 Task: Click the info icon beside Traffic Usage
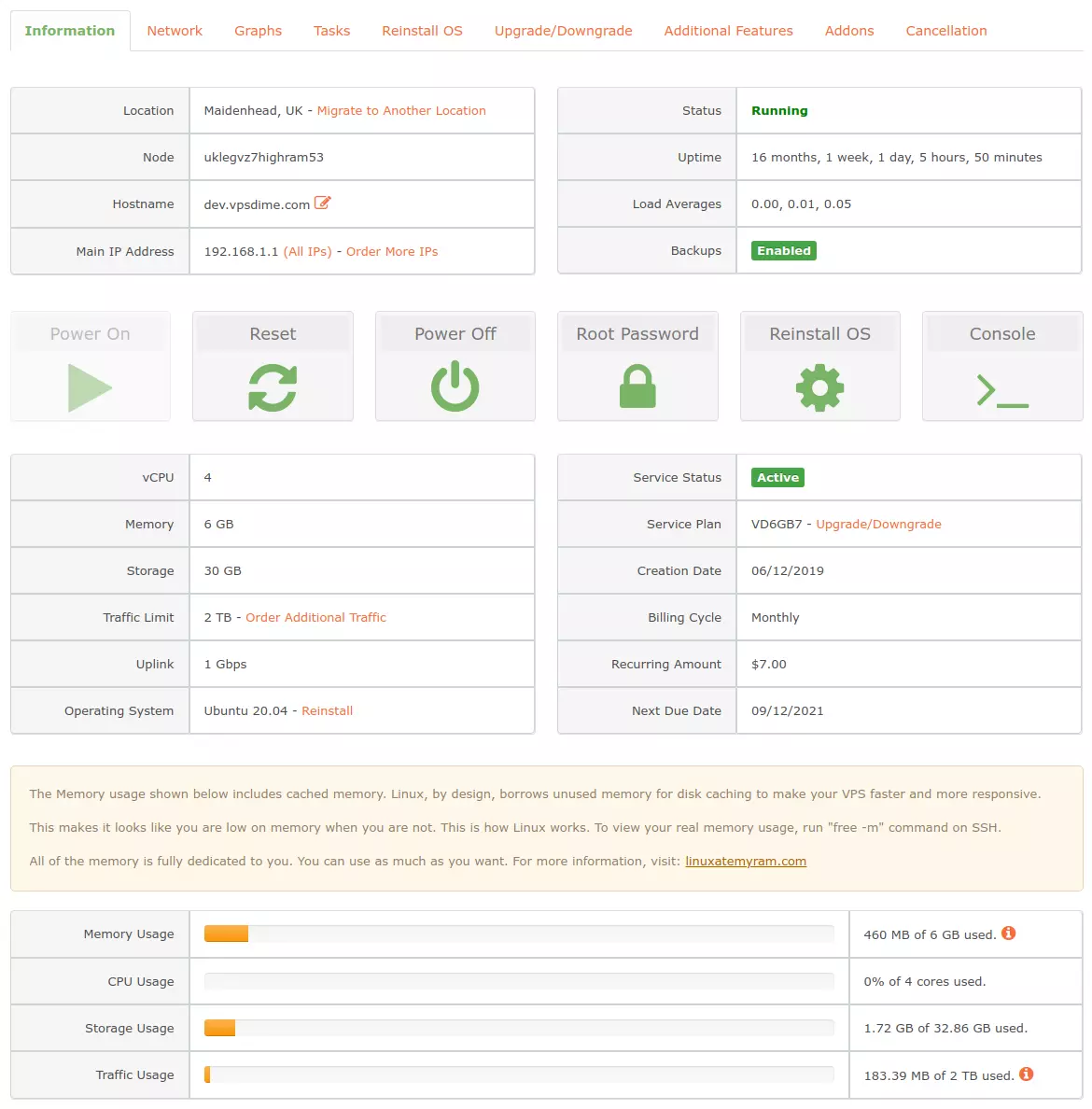pyautogui.click(x=1029, y=1074)
